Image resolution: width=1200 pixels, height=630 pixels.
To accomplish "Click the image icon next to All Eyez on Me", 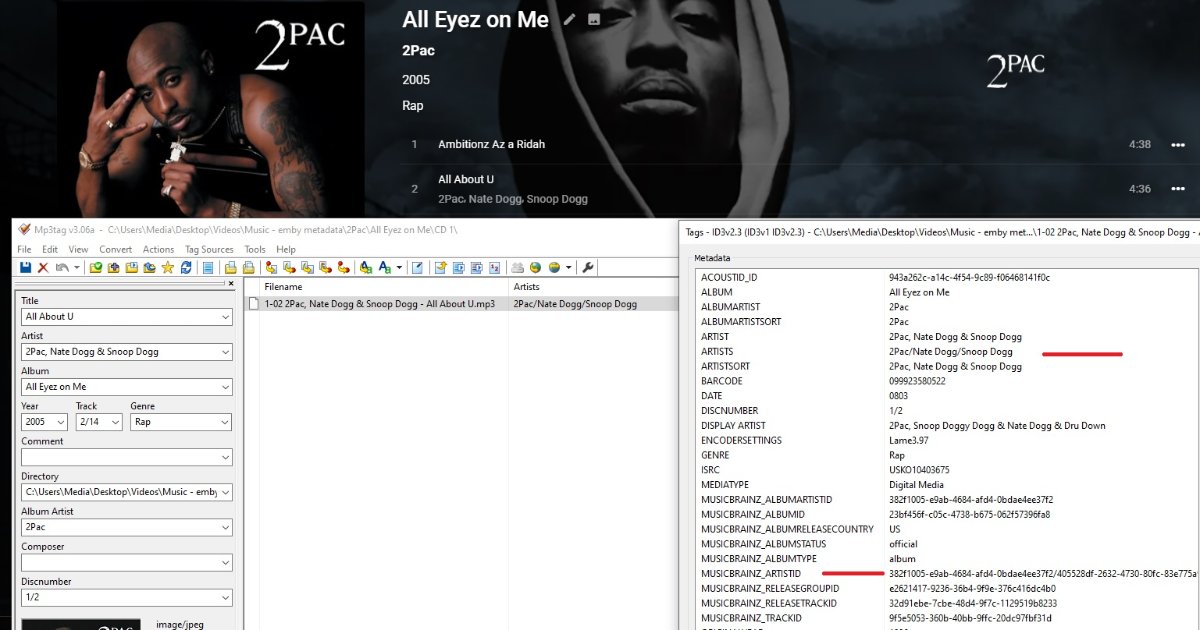I will [594, 19].
